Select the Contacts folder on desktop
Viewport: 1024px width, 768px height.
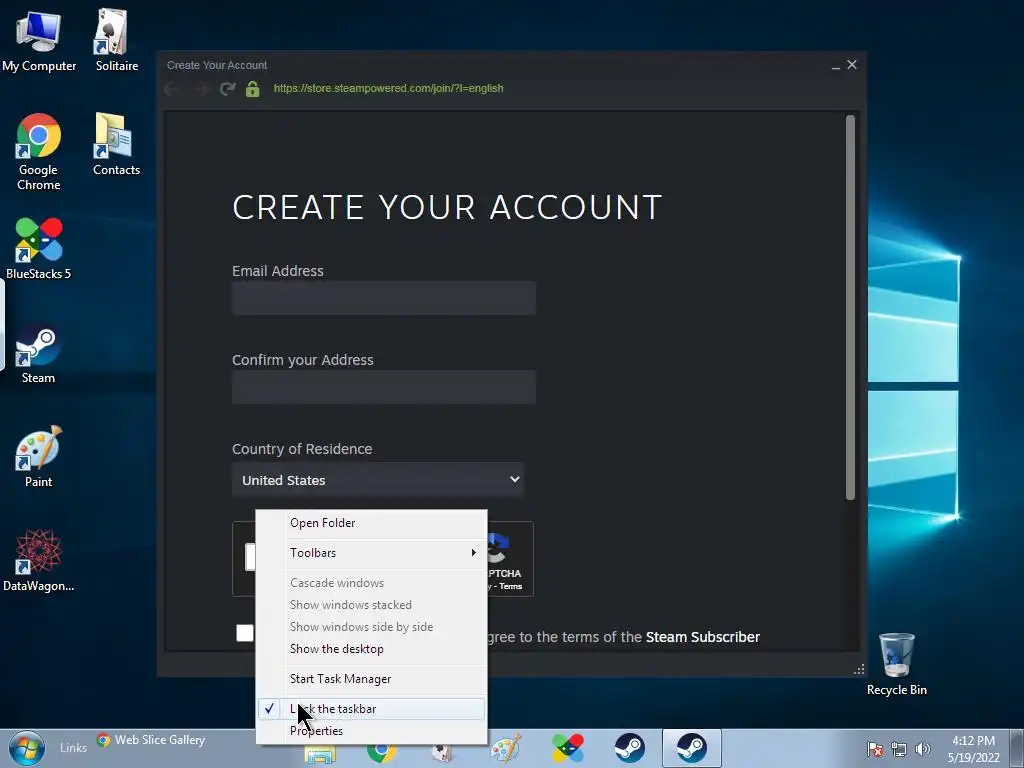tap(116, 144)
